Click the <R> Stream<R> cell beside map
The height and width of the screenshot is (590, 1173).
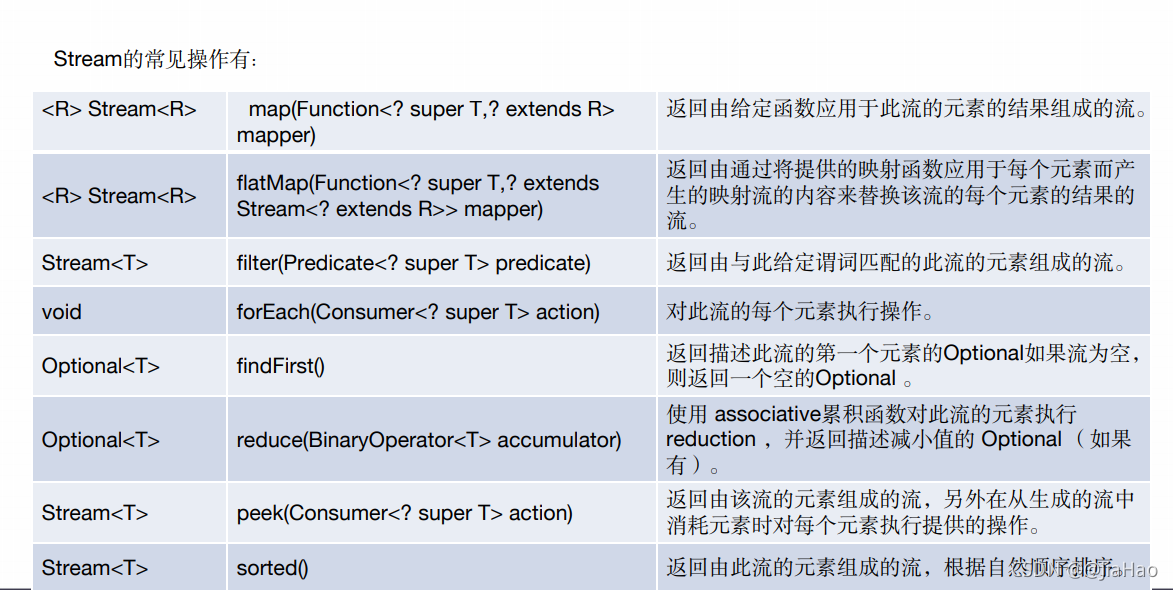[x=129, y=121]
